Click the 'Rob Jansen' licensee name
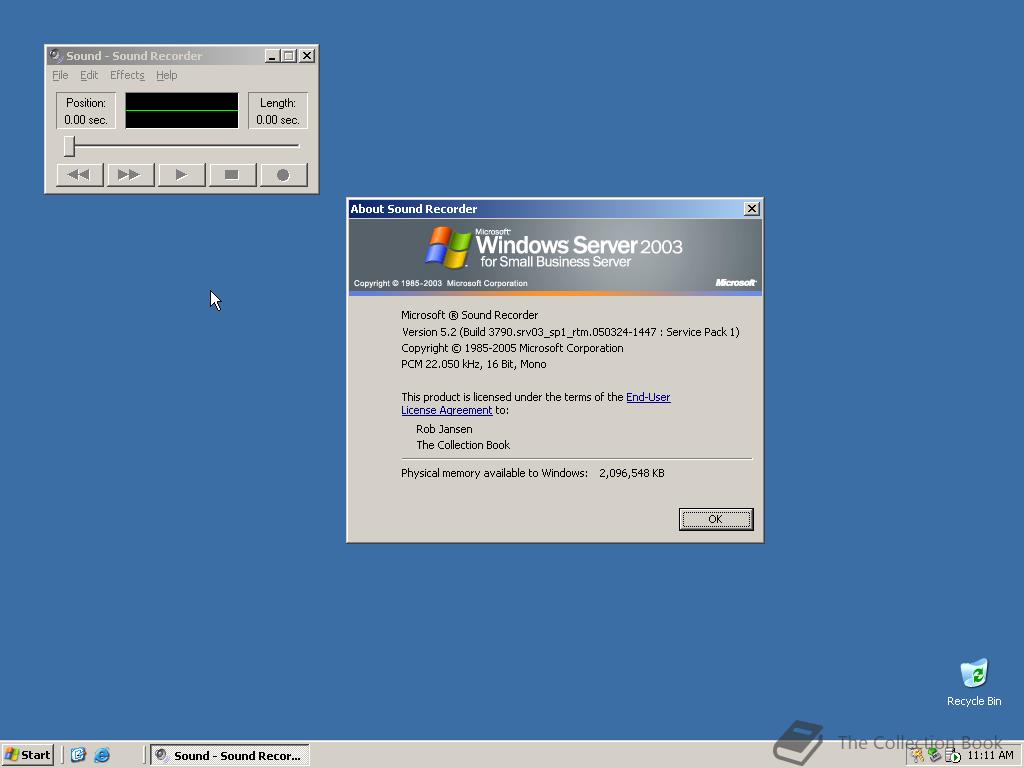The height and width of the screenshot is (768, 1024). [x=444, y=429]
